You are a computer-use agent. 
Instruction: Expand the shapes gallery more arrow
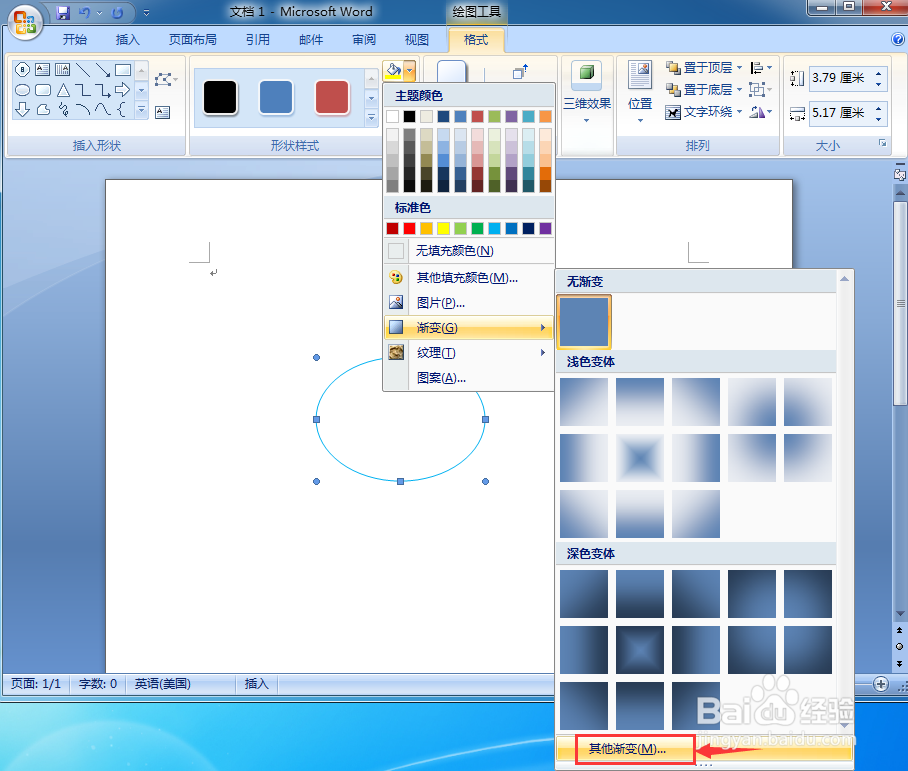141,109
